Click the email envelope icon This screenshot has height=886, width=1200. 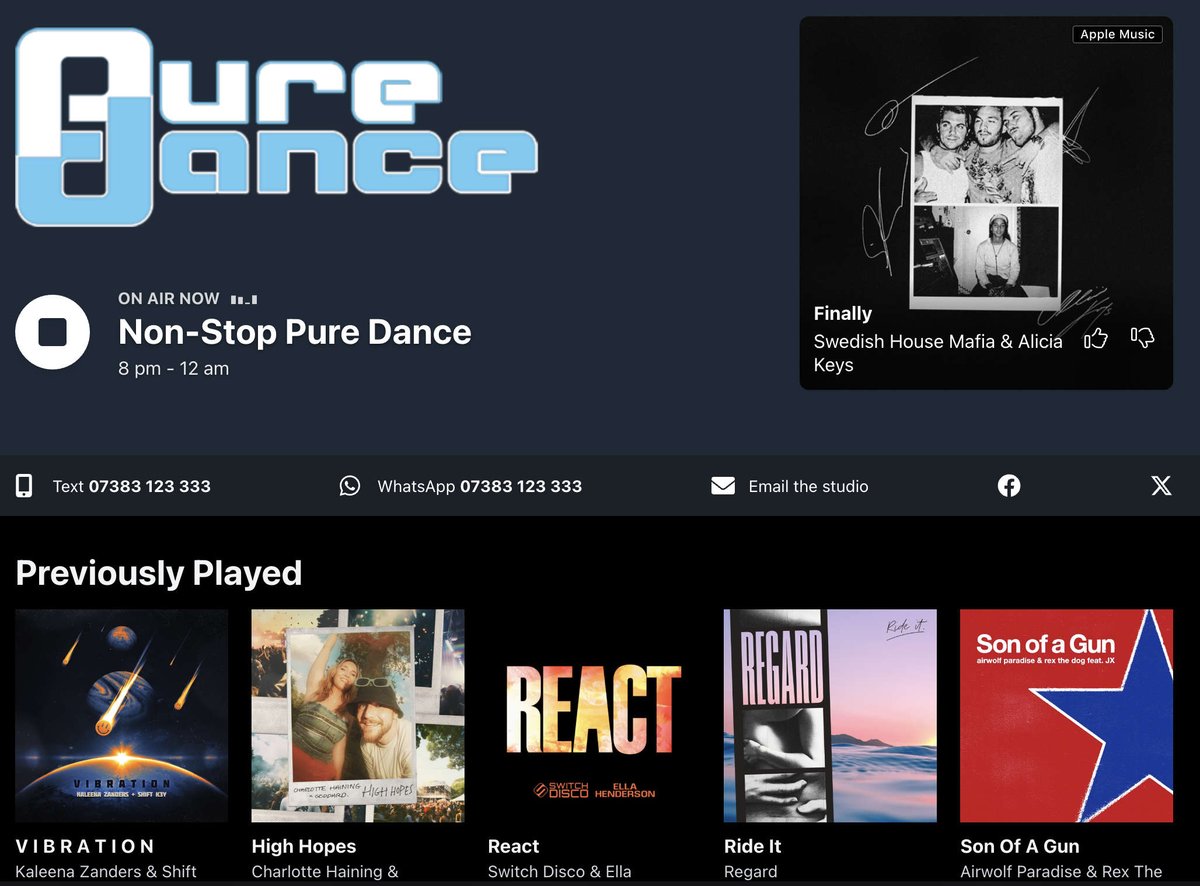(x=723, y=486)
